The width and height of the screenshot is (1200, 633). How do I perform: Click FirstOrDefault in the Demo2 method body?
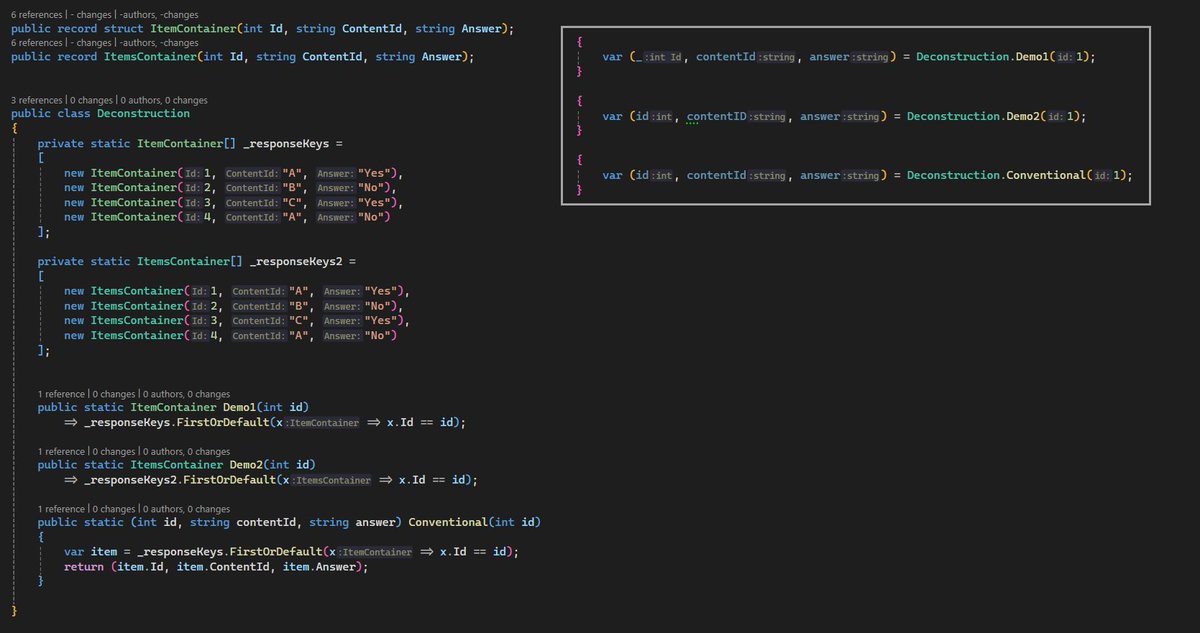tap(228, 480)
